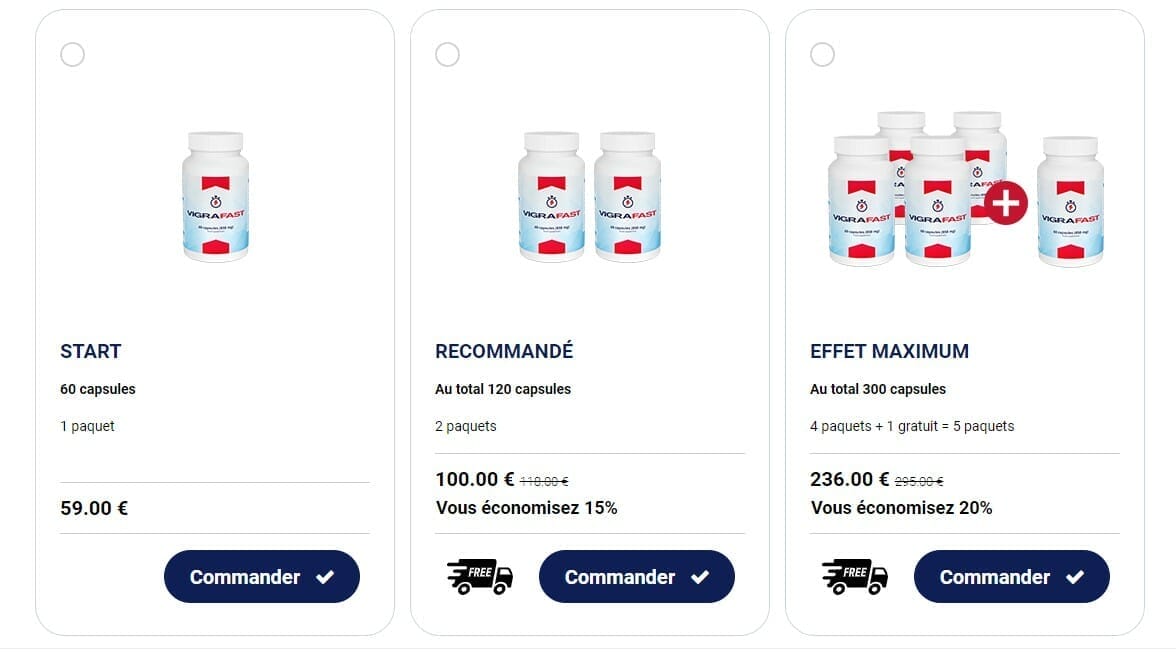Click the checkmark icon on START's Commander button
Screen dimensions: 1176x653
click(x=325, y=577)
